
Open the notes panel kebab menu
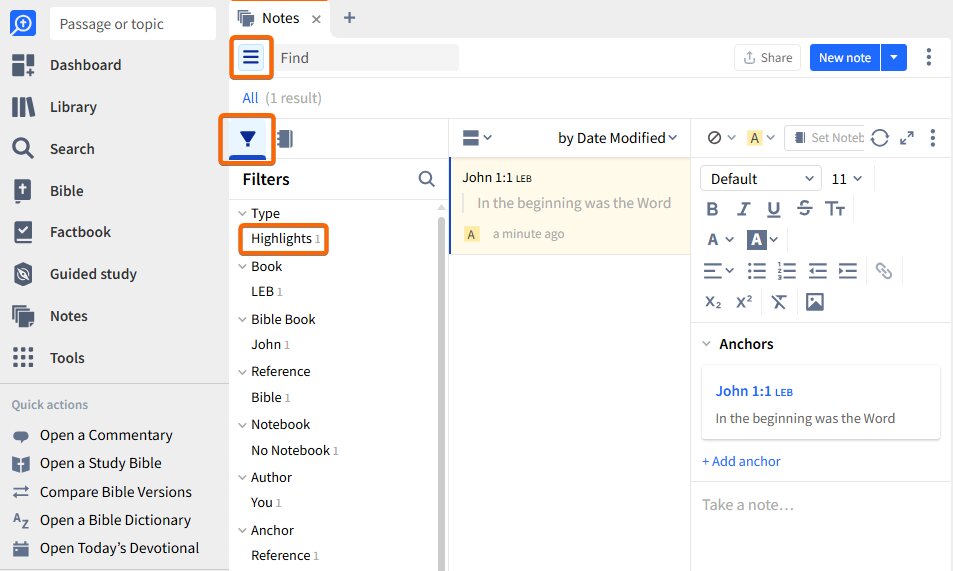(x=929, y=57)
